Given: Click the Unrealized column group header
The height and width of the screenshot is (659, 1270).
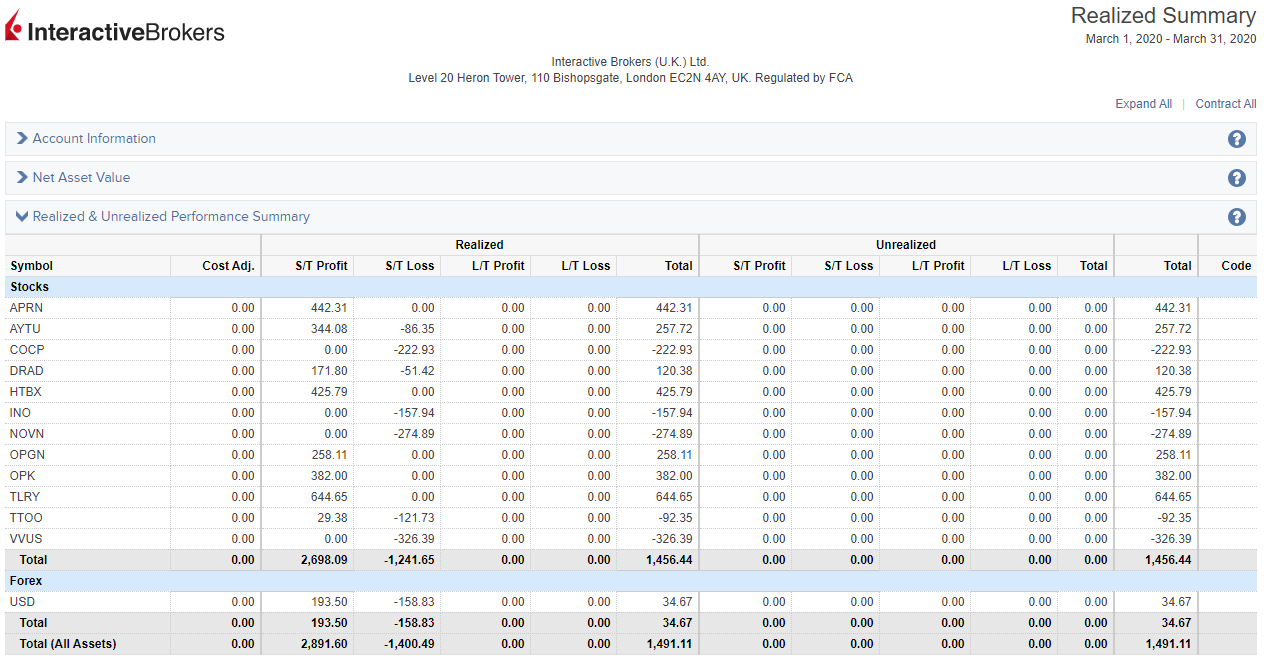Looking at the screenshot, I should (905, 245).
